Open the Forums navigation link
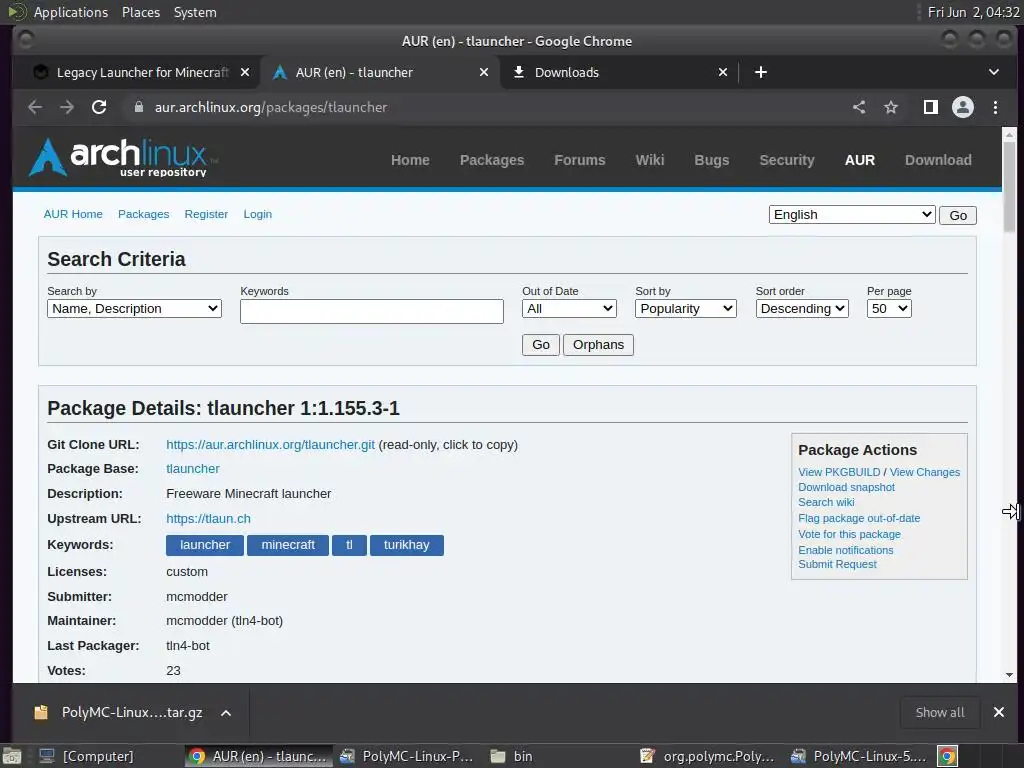 click(x=580, y=160)
